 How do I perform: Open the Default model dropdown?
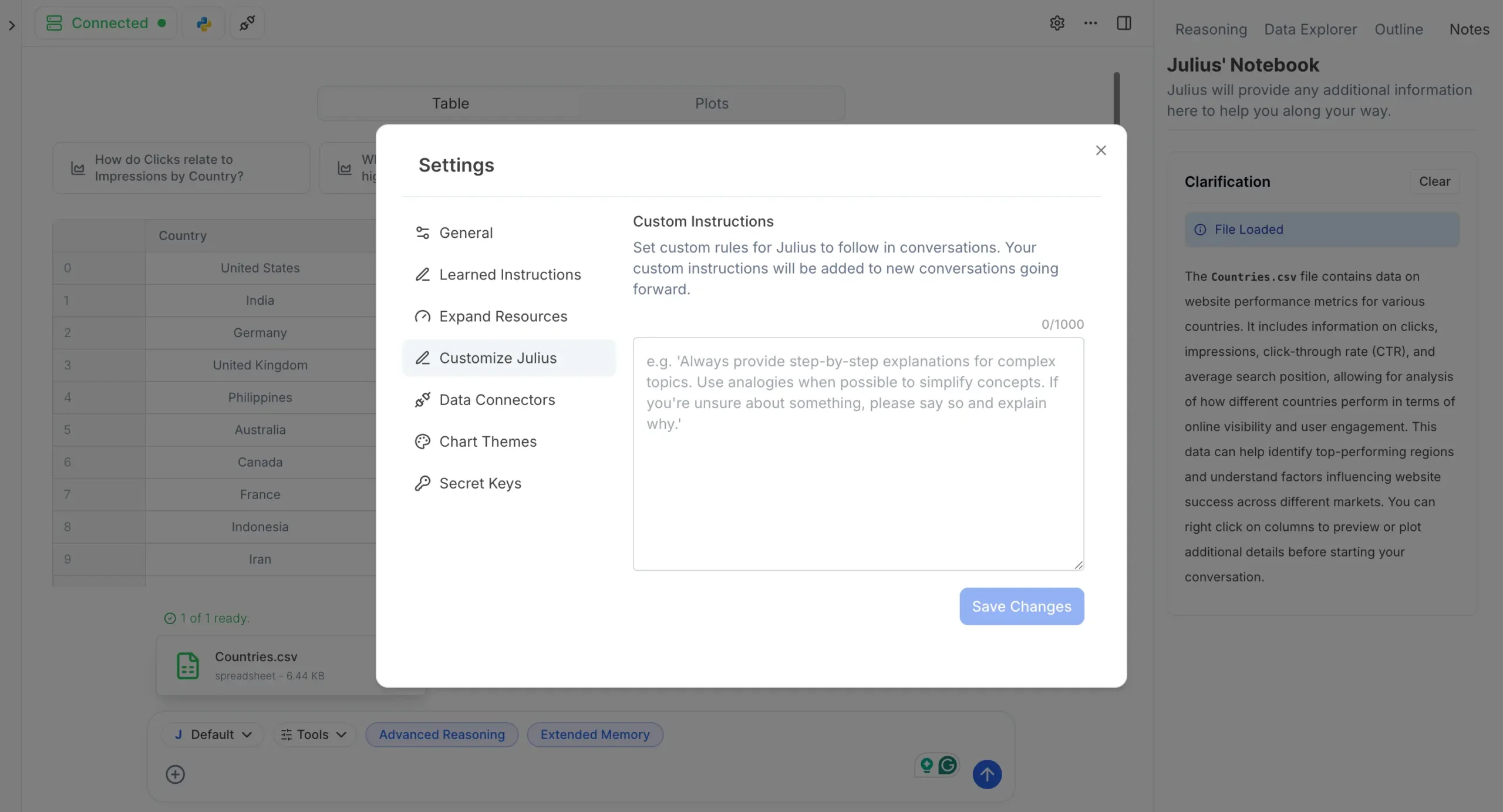(x=213, y=734)
